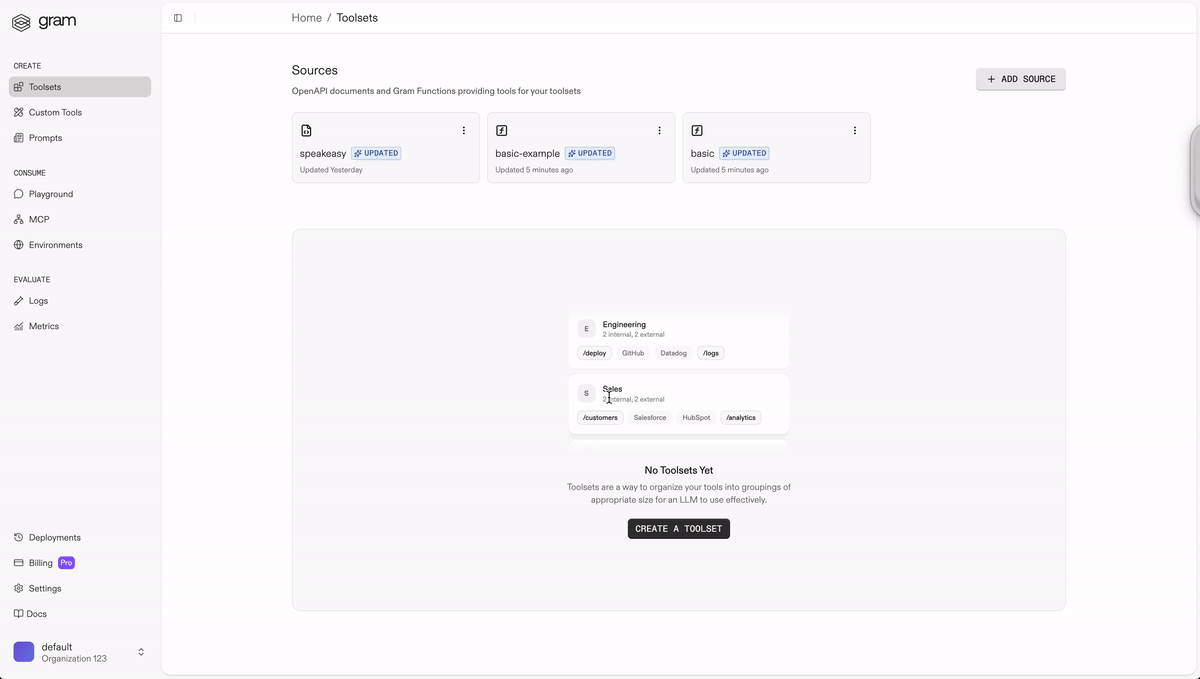Viewport: 1200px width, 679px height.
Task: Open Deployments from the sidebar
Action: (x=54, y=537)
